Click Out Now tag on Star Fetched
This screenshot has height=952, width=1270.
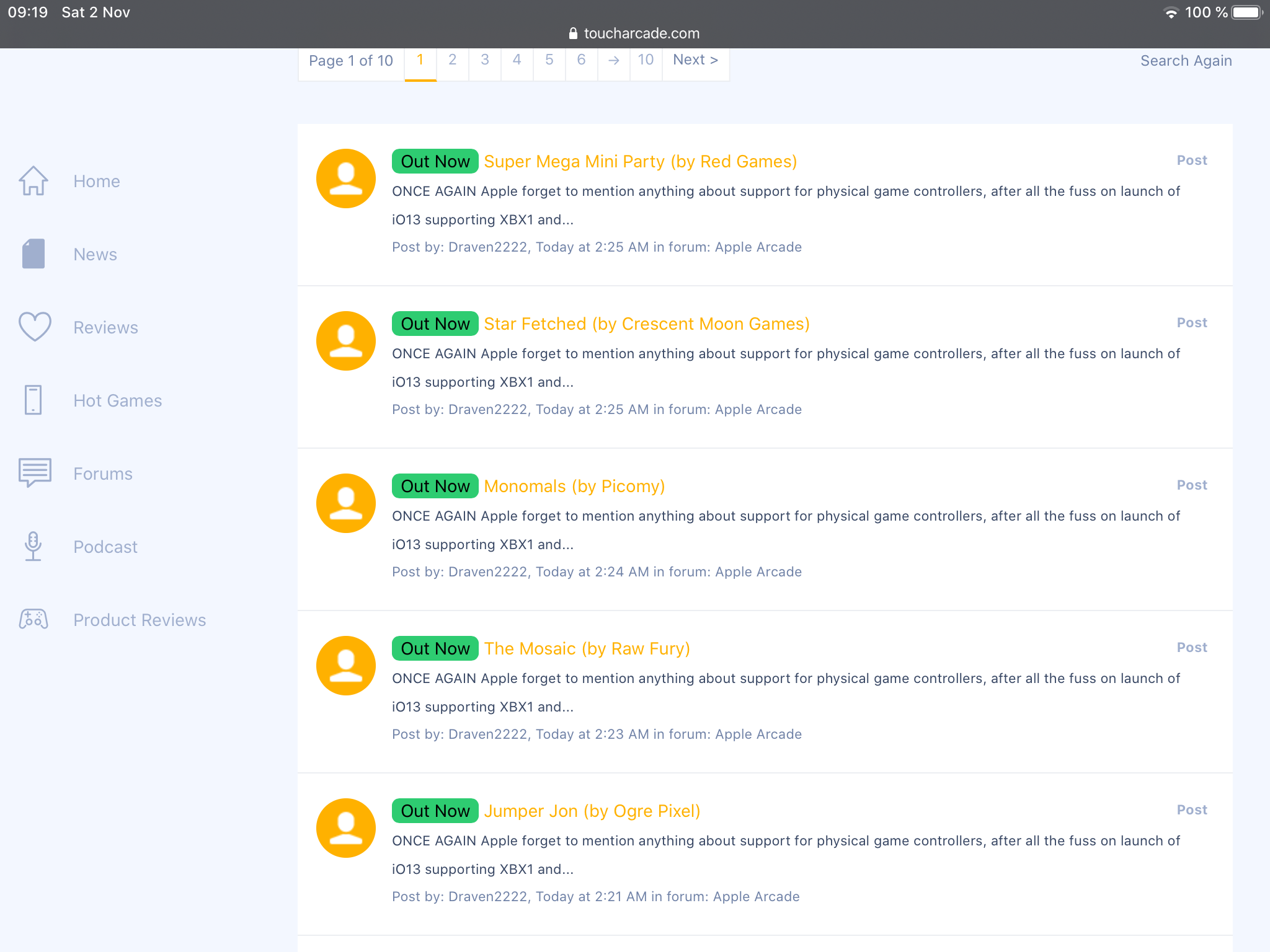click(x=435, y=324)
